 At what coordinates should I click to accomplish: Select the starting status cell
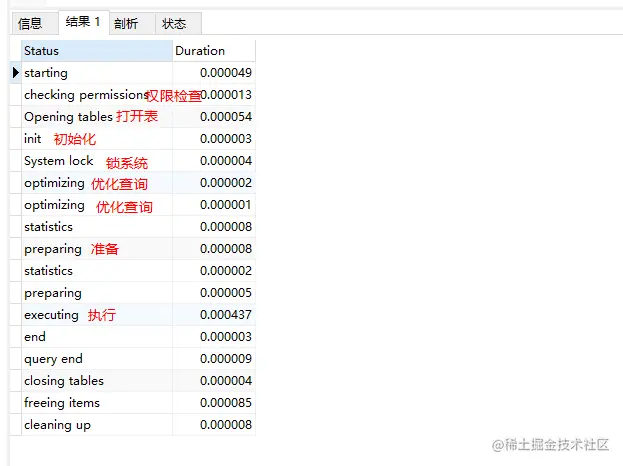[97, 73]
